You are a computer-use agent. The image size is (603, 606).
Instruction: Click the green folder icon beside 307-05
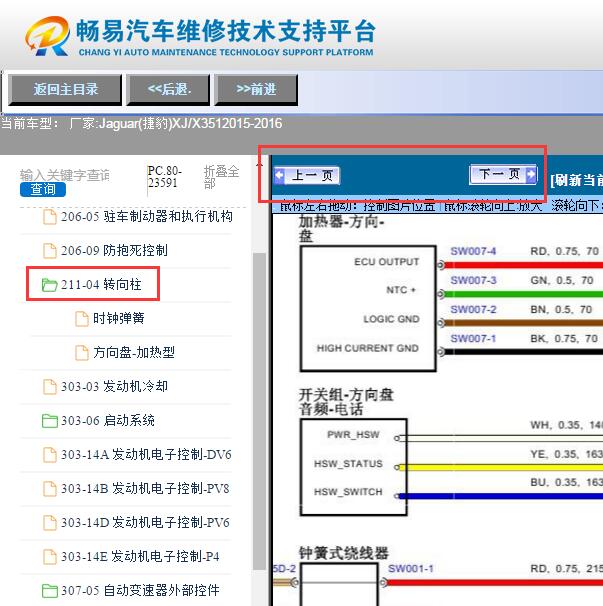[49, 591]
